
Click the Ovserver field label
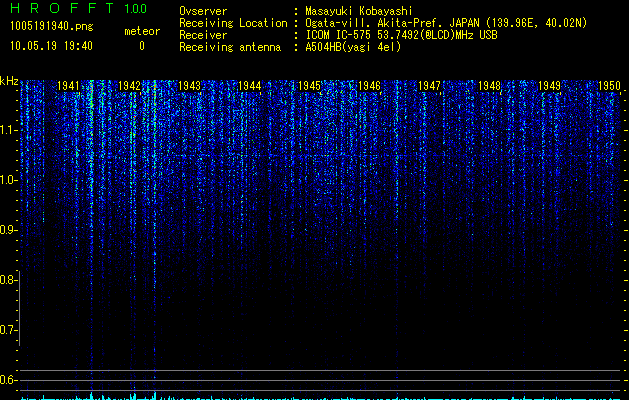[203, 11]
